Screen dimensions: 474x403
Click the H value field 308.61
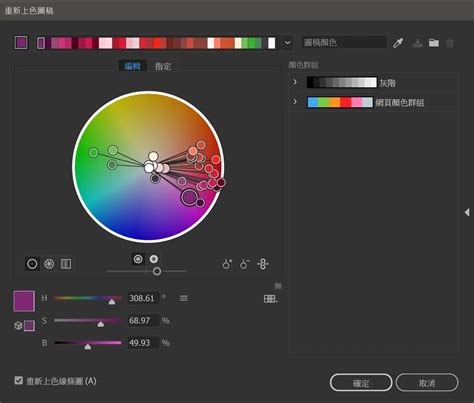click(x=143, y=298)
